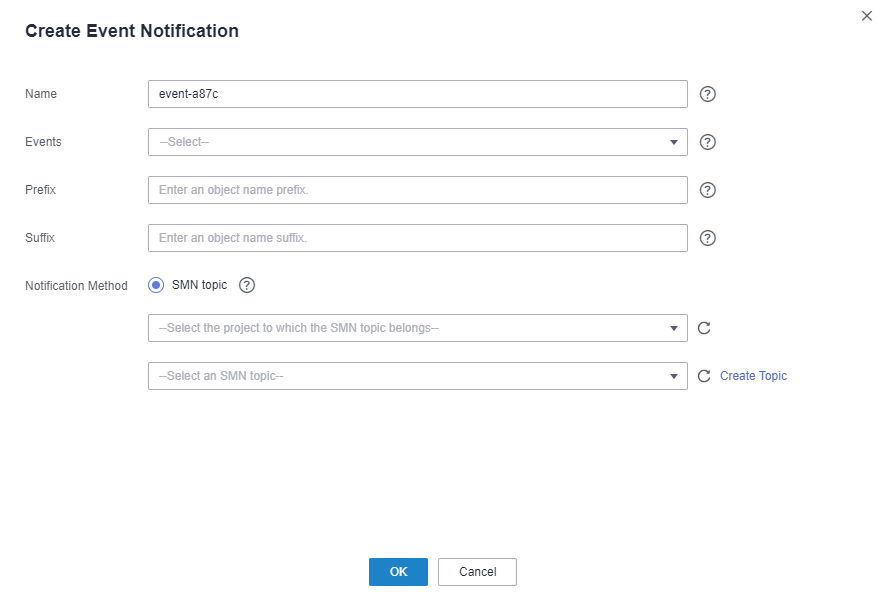Viewport: 885px width, 592px height.
Task: Click the help icon beside the Suffix field
Action: click(707, 238)
